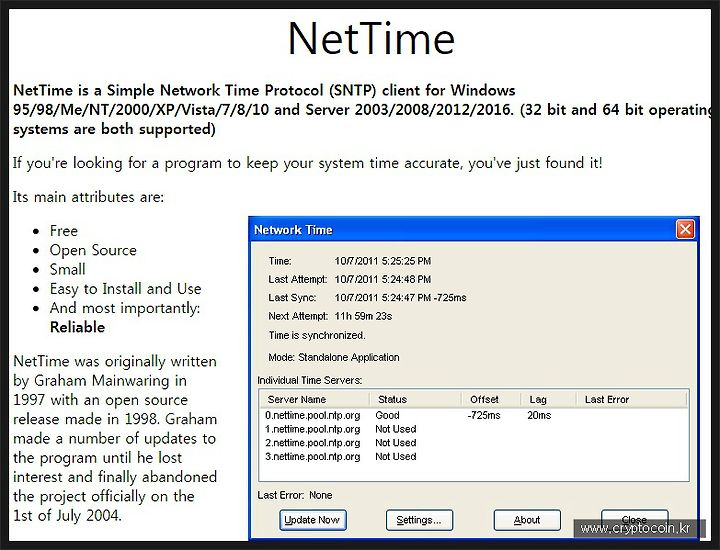The image size is (720, 550).
Task: Click the Last Attempt value 5:24:48 PM
Action: 382,280
